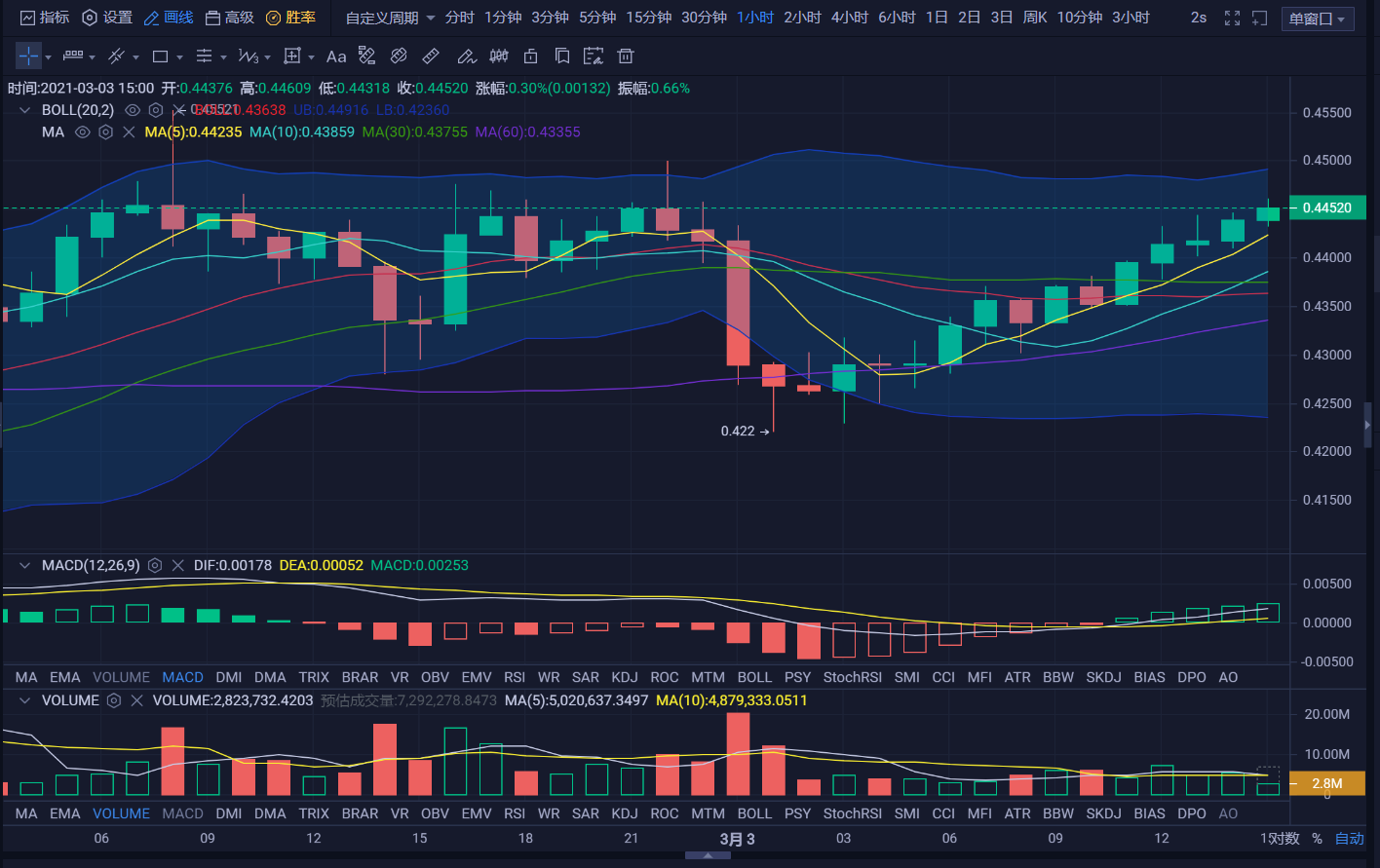
Task: Open MACD indicator settings hexagon icon
Action: coord(155,565)
